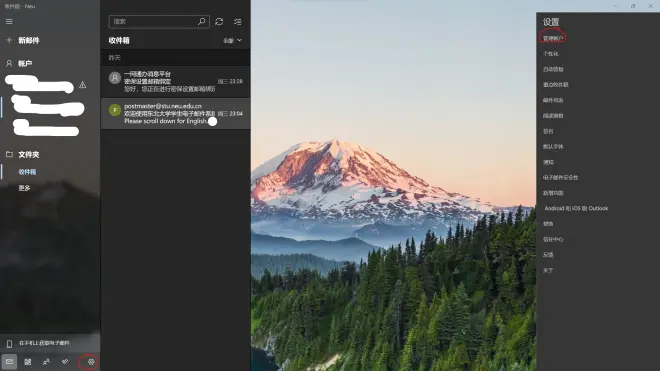The height and width of the screenshot is (371, 660).
Task: Open 阅读窗格 settings
Action: tap(553, 116)
